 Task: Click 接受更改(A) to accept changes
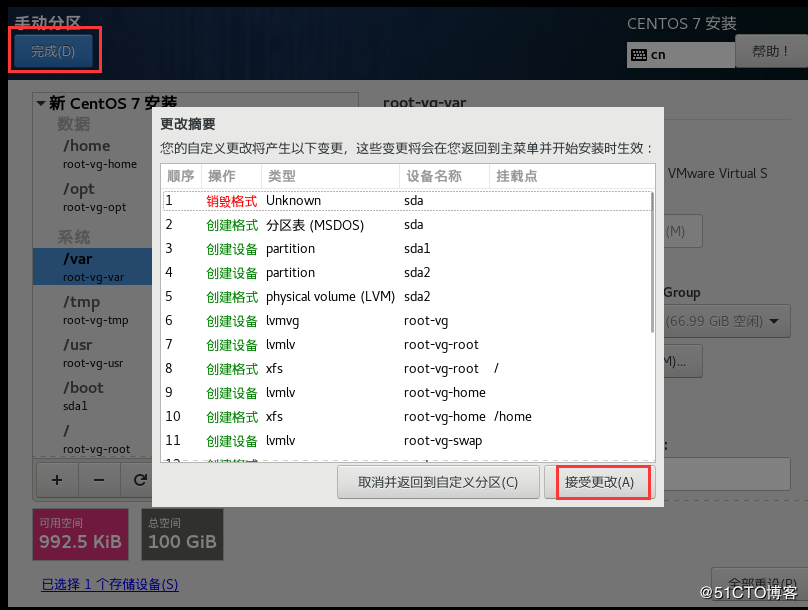(x=599, y=482)
